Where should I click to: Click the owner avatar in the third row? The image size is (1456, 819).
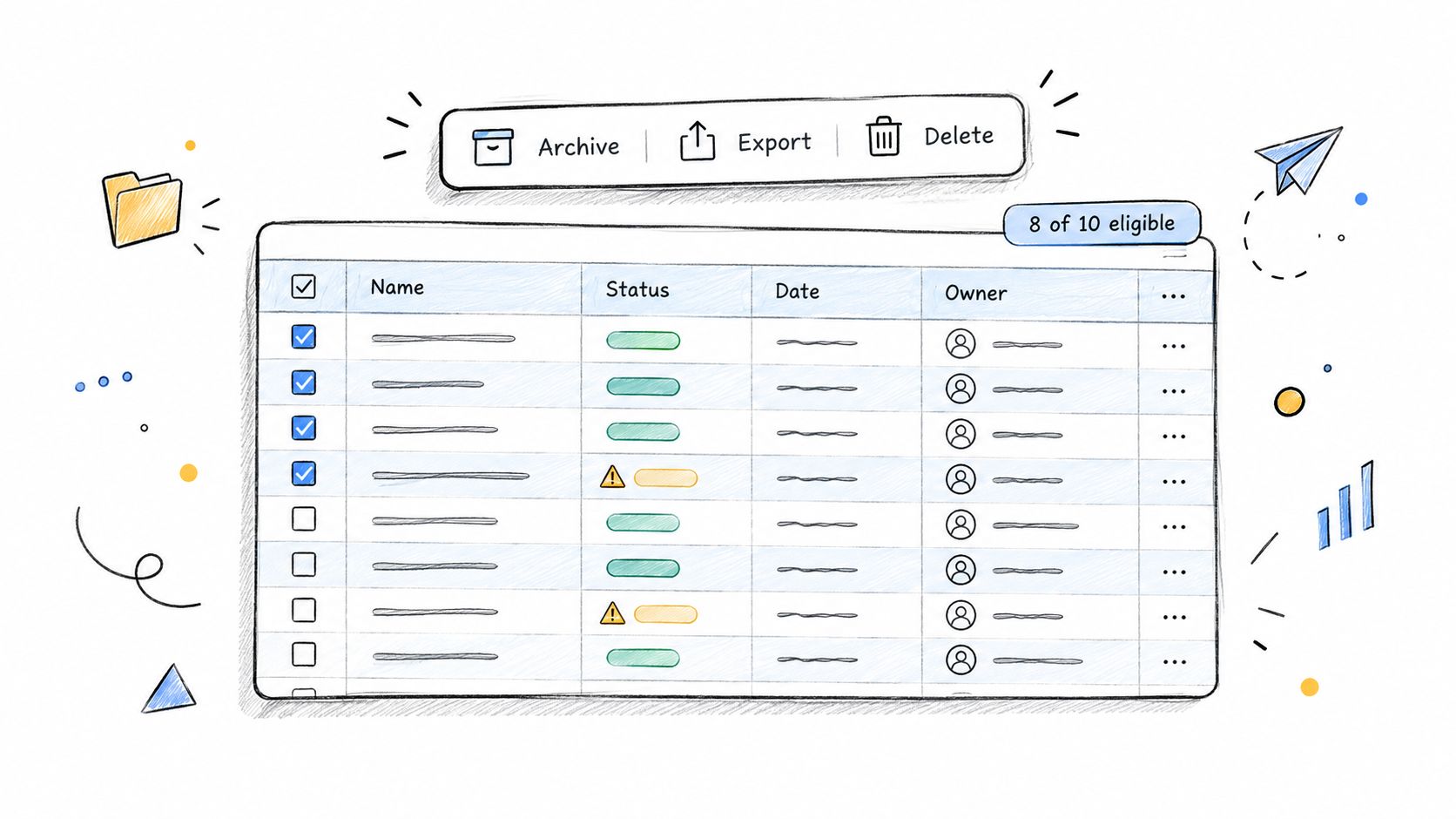[x=961, y=434]
